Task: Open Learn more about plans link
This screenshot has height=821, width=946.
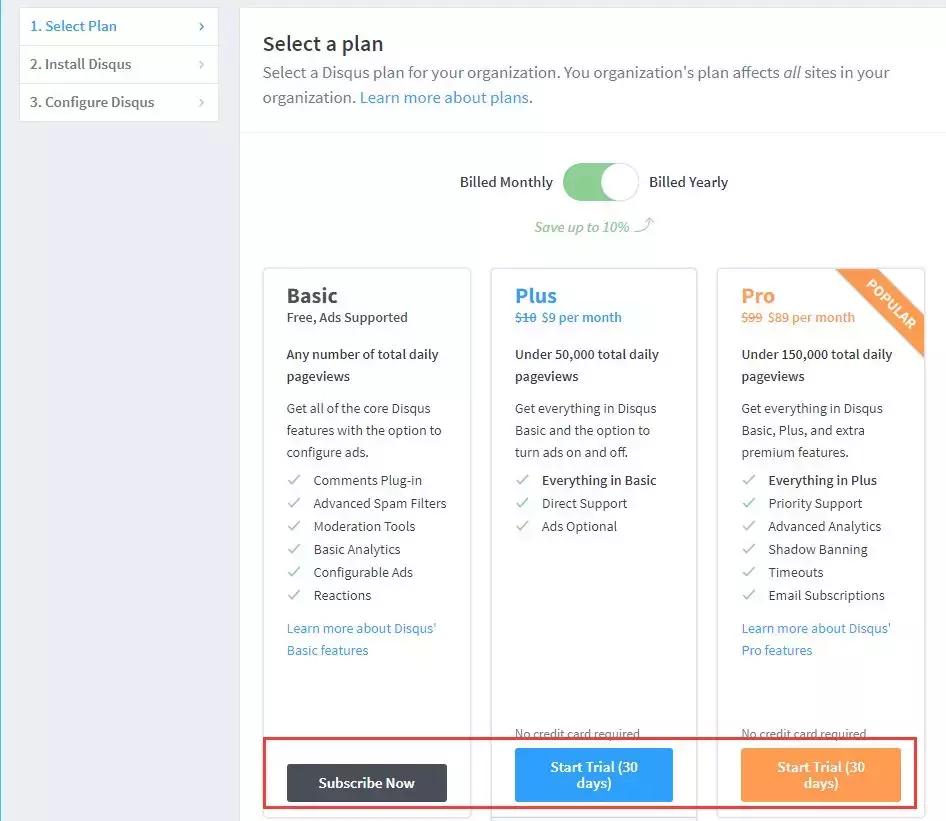Action: click(x=445, y=98)
